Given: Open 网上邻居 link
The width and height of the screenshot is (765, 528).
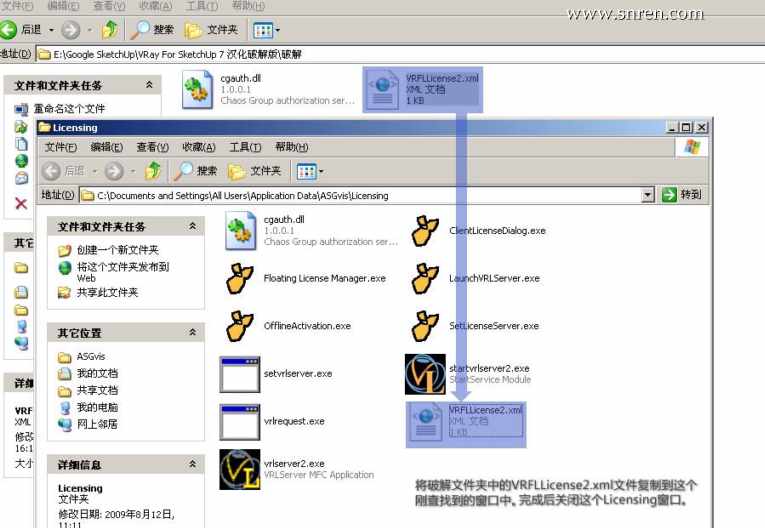Looking at the screenshot, I should click(x=88, y=424).
